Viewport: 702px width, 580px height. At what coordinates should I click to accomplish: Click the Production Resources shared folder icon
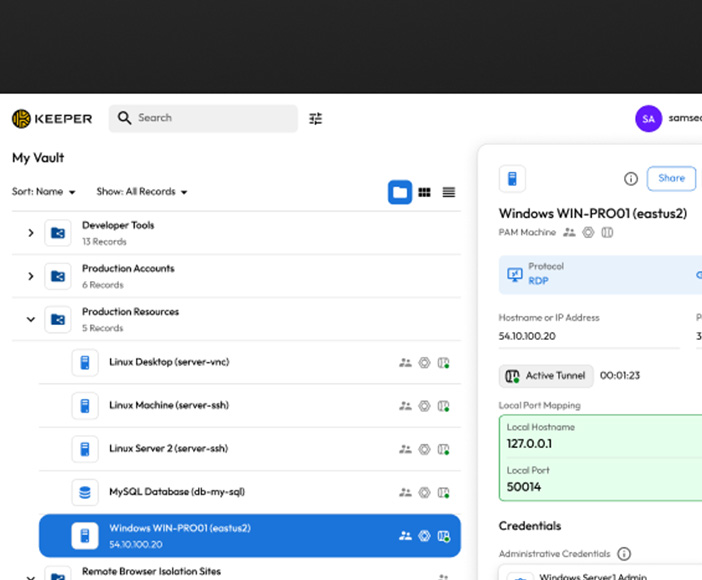point(58,319)
